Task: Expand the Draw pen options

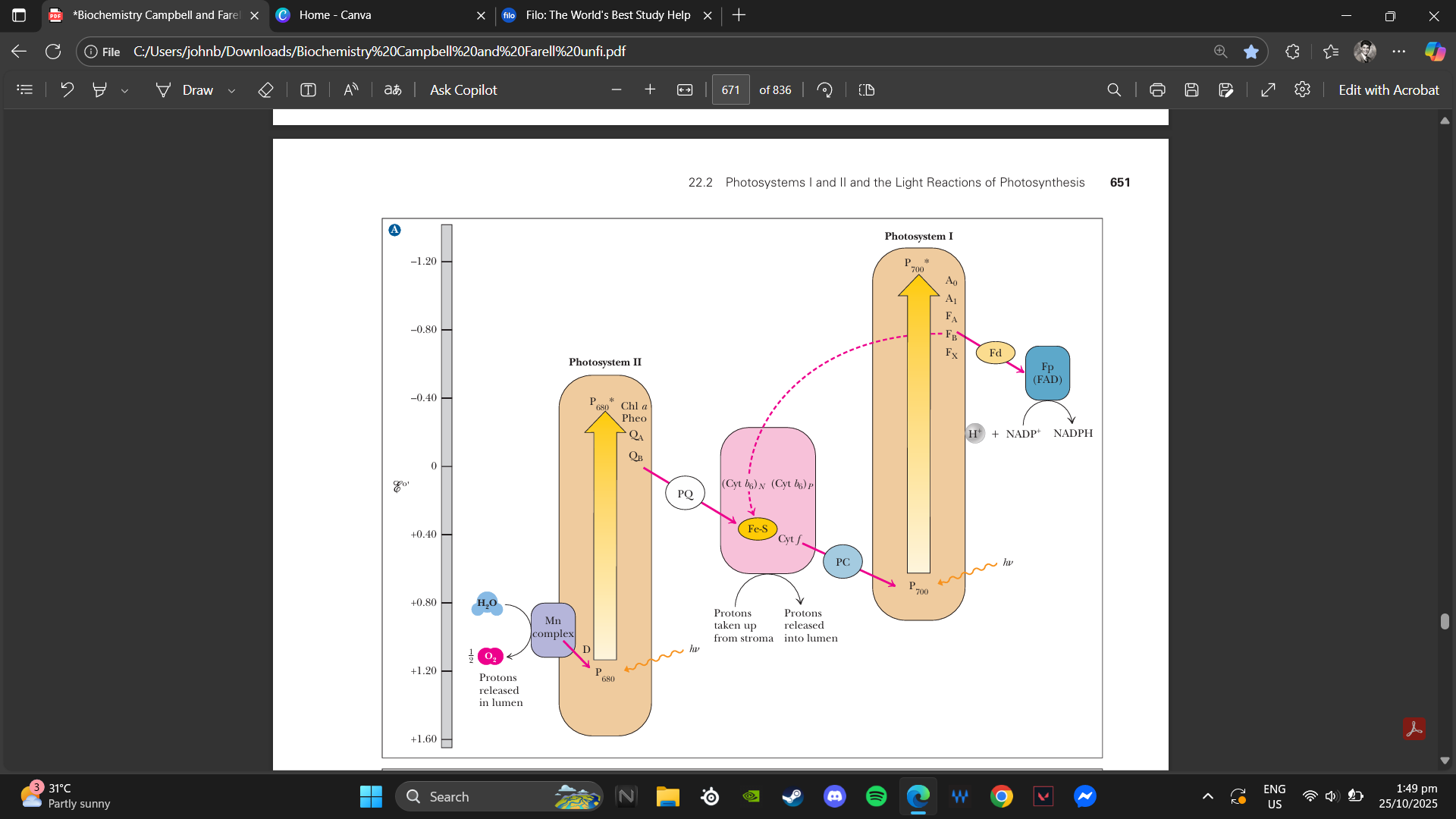Action: point(231,89)
